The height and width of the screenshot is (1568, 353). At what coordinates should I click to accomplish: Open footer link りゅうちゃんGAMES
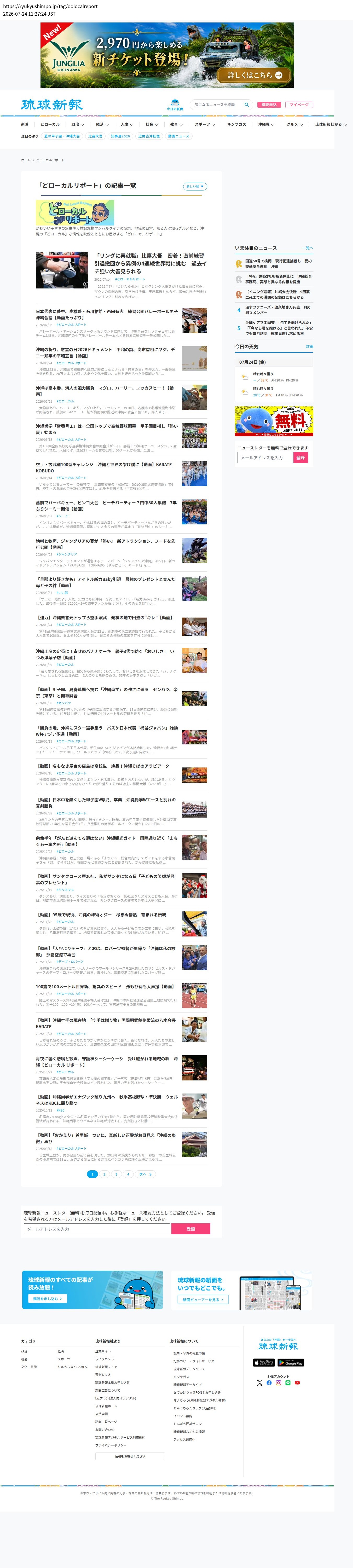[72, 1367]
